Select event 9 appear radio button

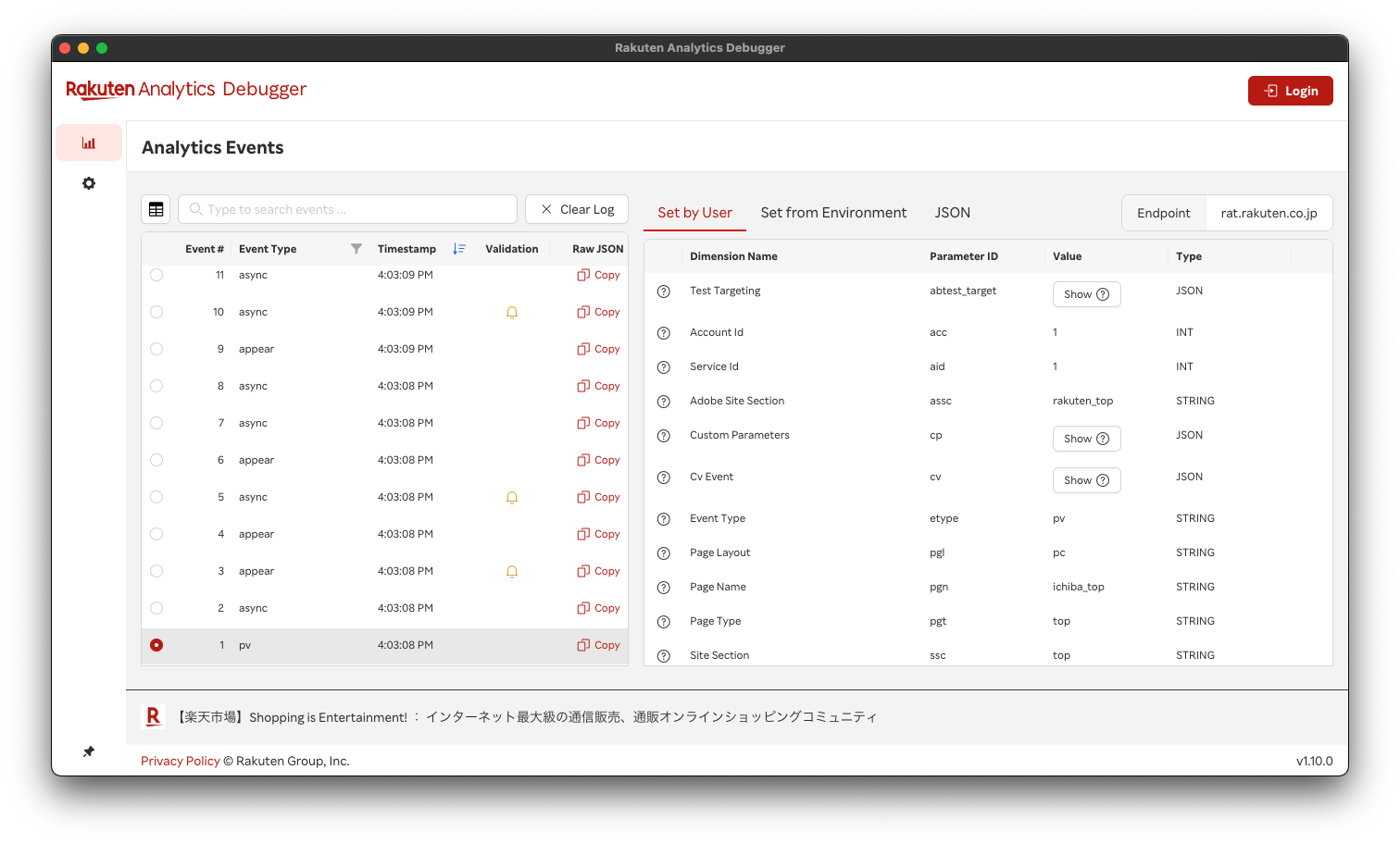point(156,349)
